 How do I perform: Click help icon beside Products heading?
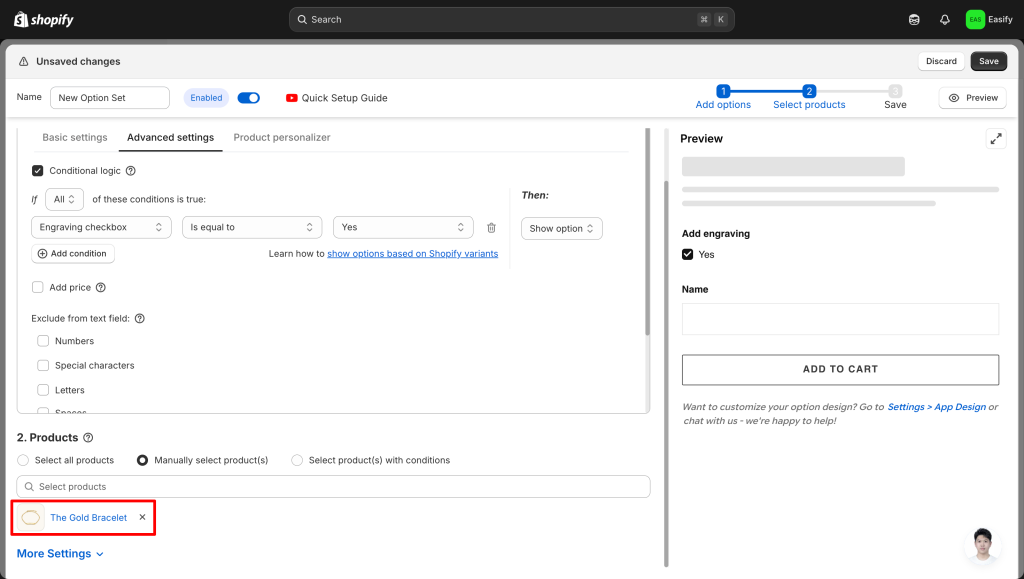(88, 438)
